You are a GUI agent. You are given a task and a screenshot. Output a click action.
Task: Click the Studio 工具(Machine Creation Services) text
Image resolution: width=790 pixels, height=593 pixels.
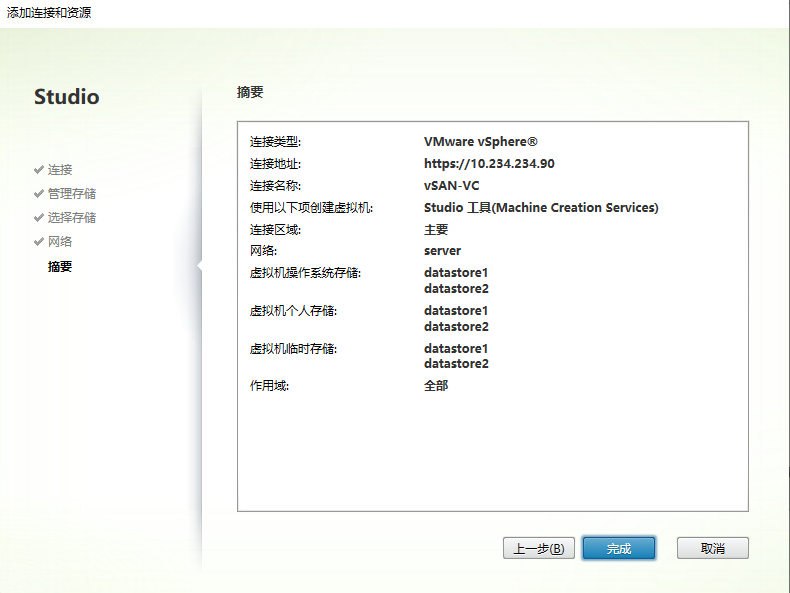tap(541, 208)
